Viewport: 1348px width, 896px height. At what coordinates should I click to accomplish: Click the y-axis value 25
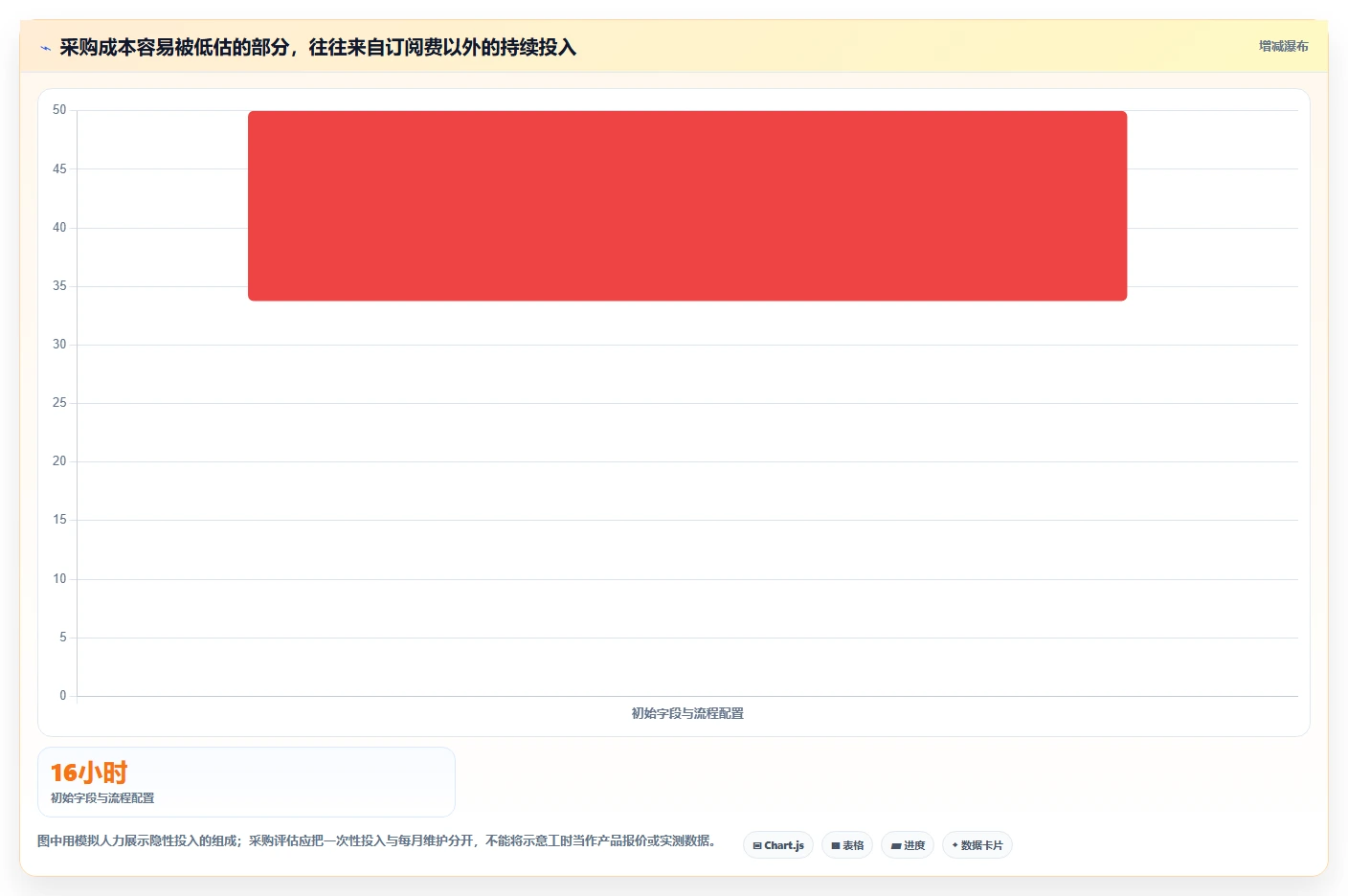click(59, 403)
